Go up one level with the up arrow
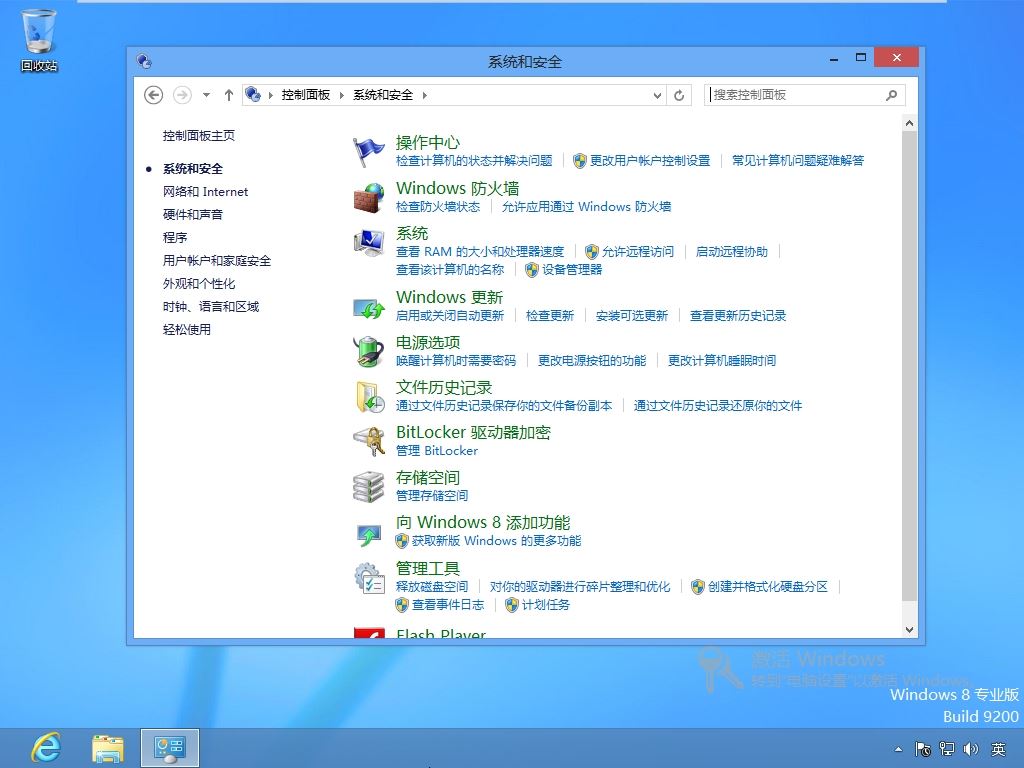 (x=229, y=95)
